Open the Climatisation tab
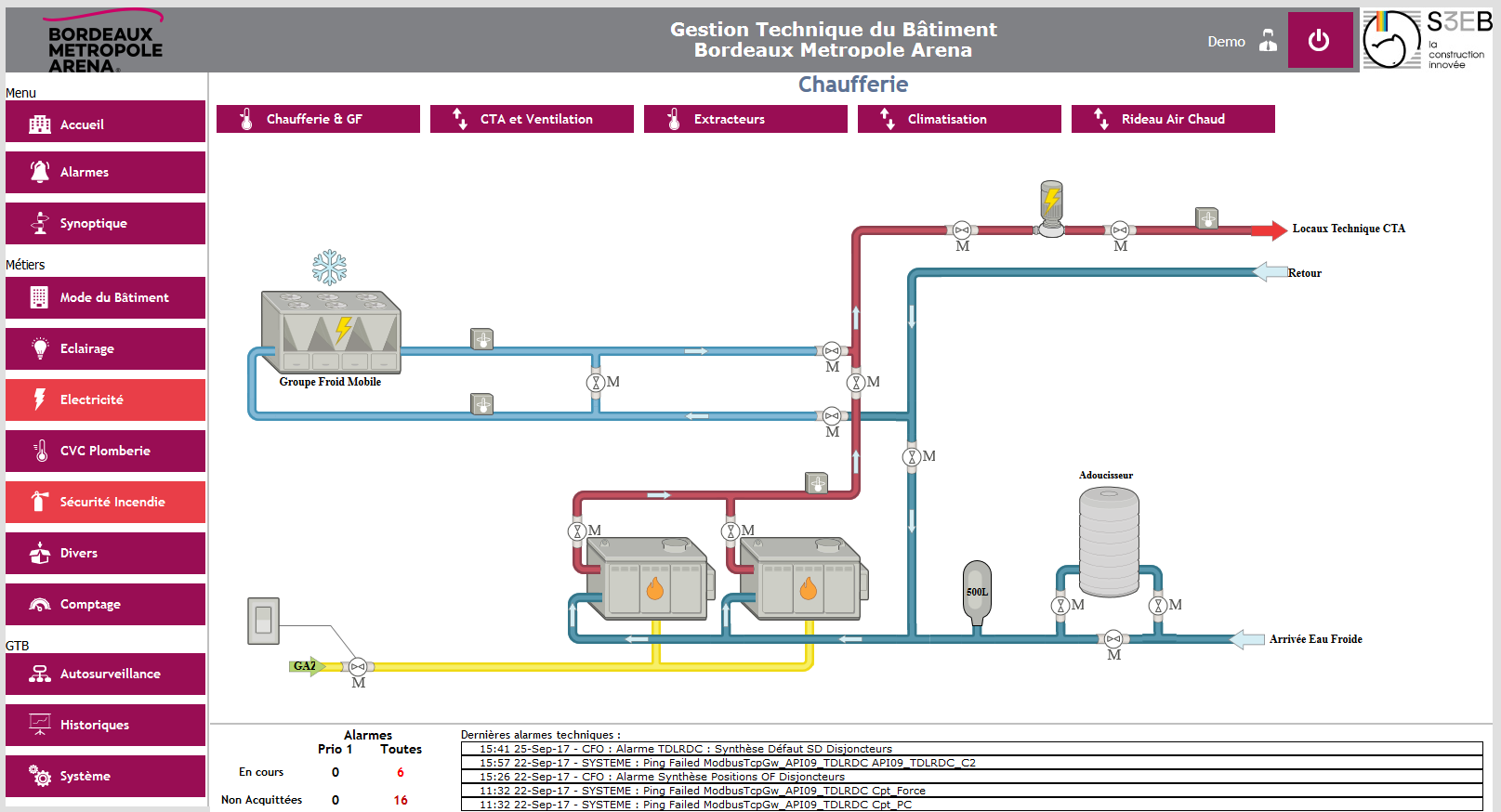The width and height of the screenshot is (1501, 812). [x=959, y=119]
